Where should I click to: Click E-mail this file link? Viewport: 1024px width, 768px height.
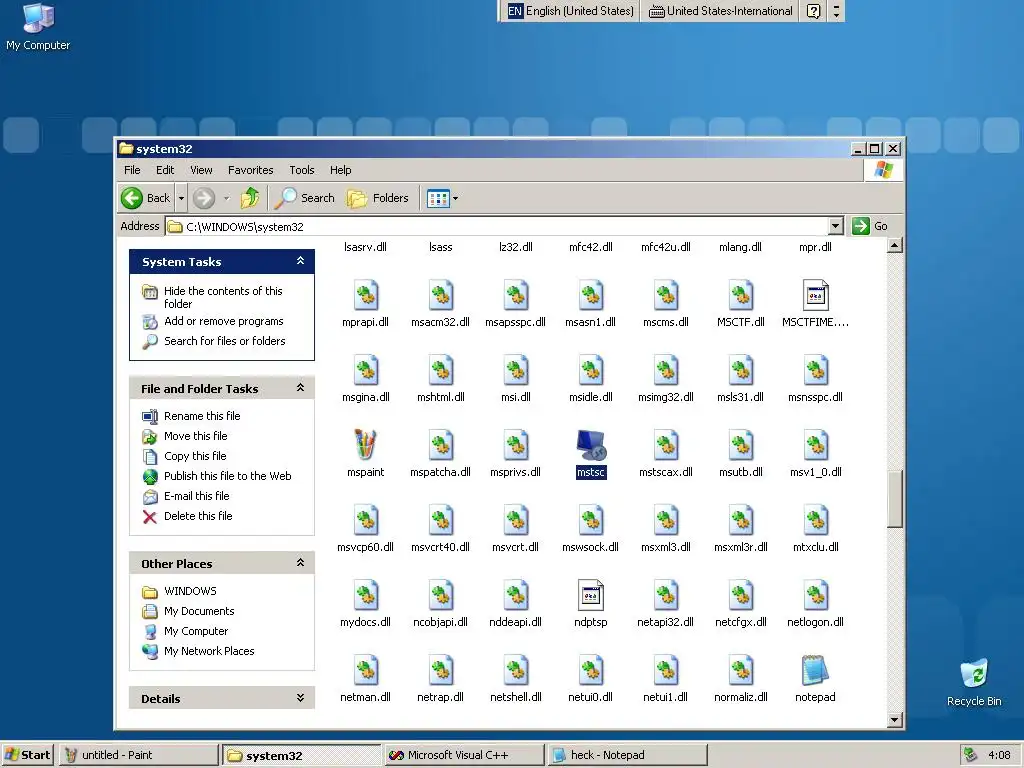(x=197, y=496)
